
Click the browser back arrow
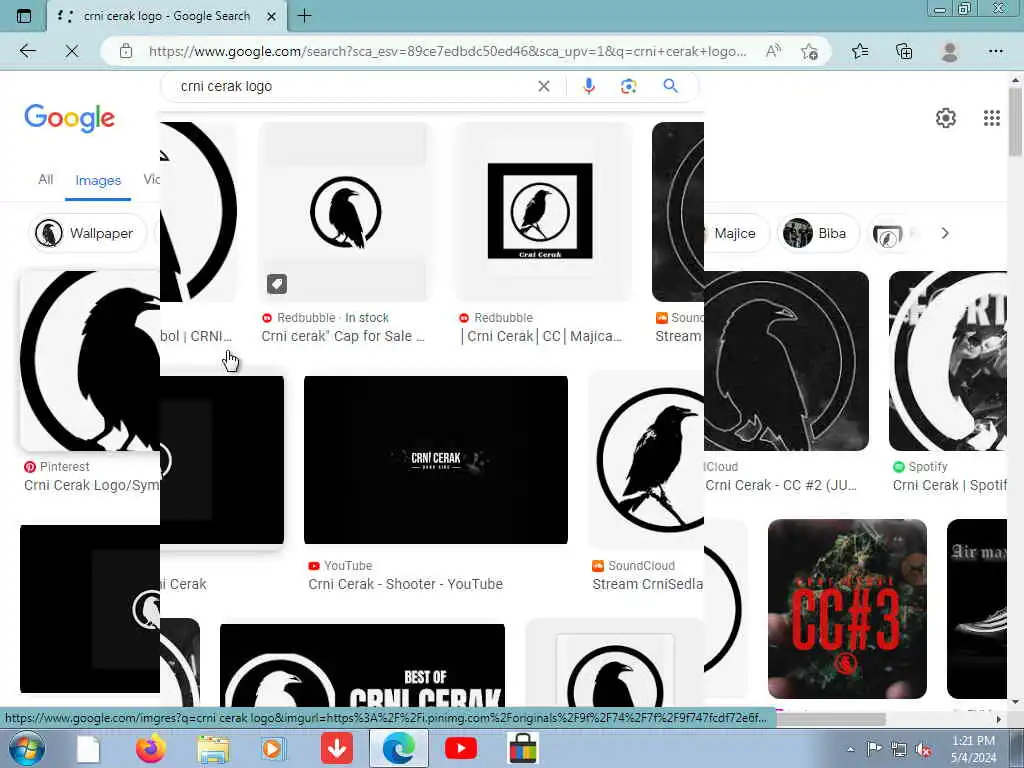pyautogui.click(x=27, y=51)
